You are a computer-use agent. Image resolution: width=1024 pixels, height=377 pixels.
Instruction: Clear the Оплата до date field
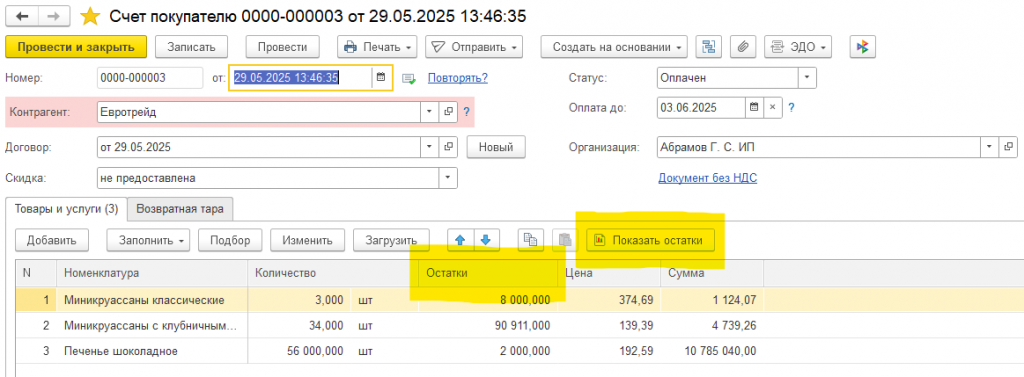tap(773, 108)
